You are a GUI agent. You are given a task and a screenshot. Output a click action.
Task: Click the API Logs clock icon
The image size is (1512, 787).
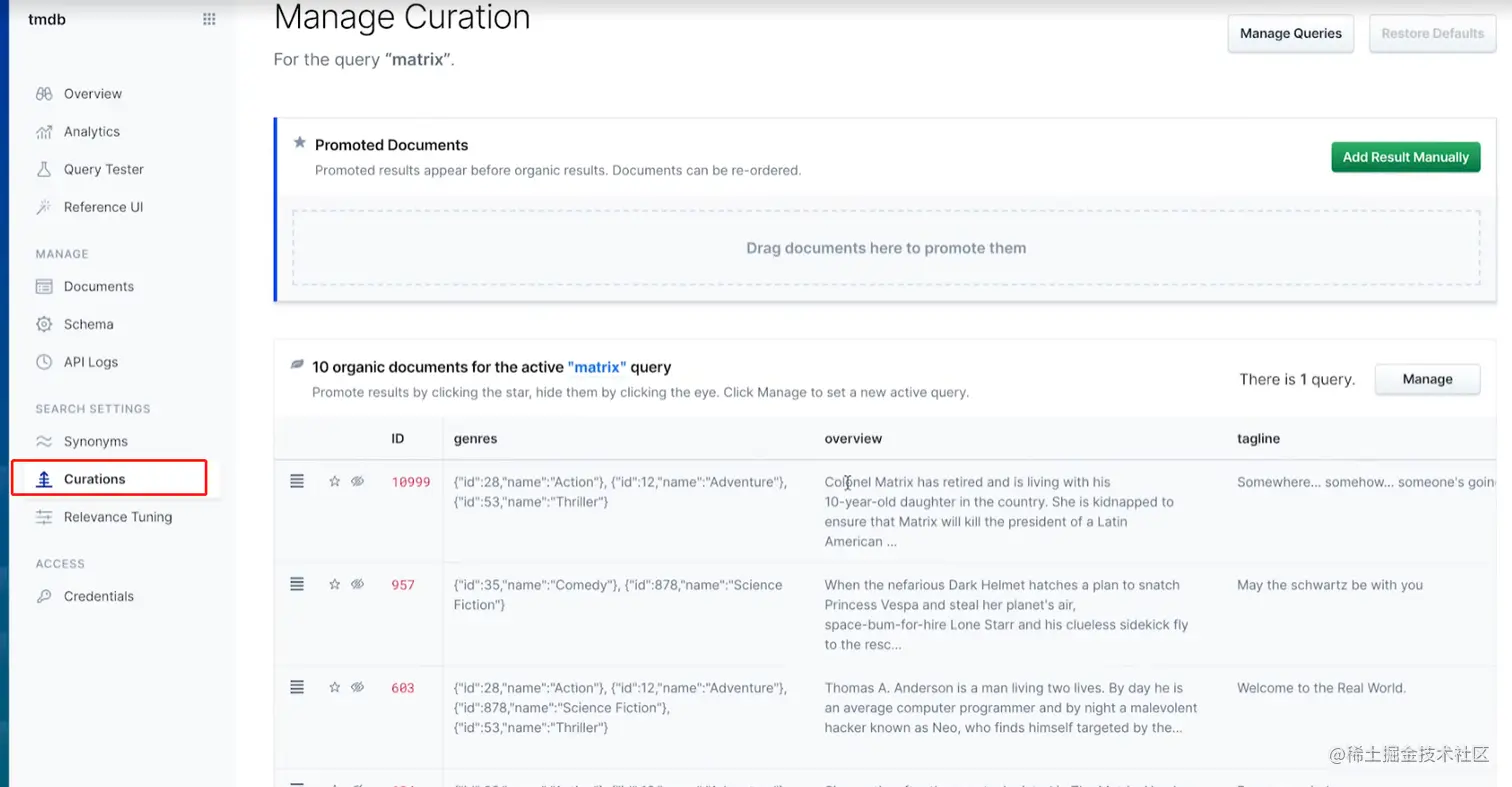44,362
